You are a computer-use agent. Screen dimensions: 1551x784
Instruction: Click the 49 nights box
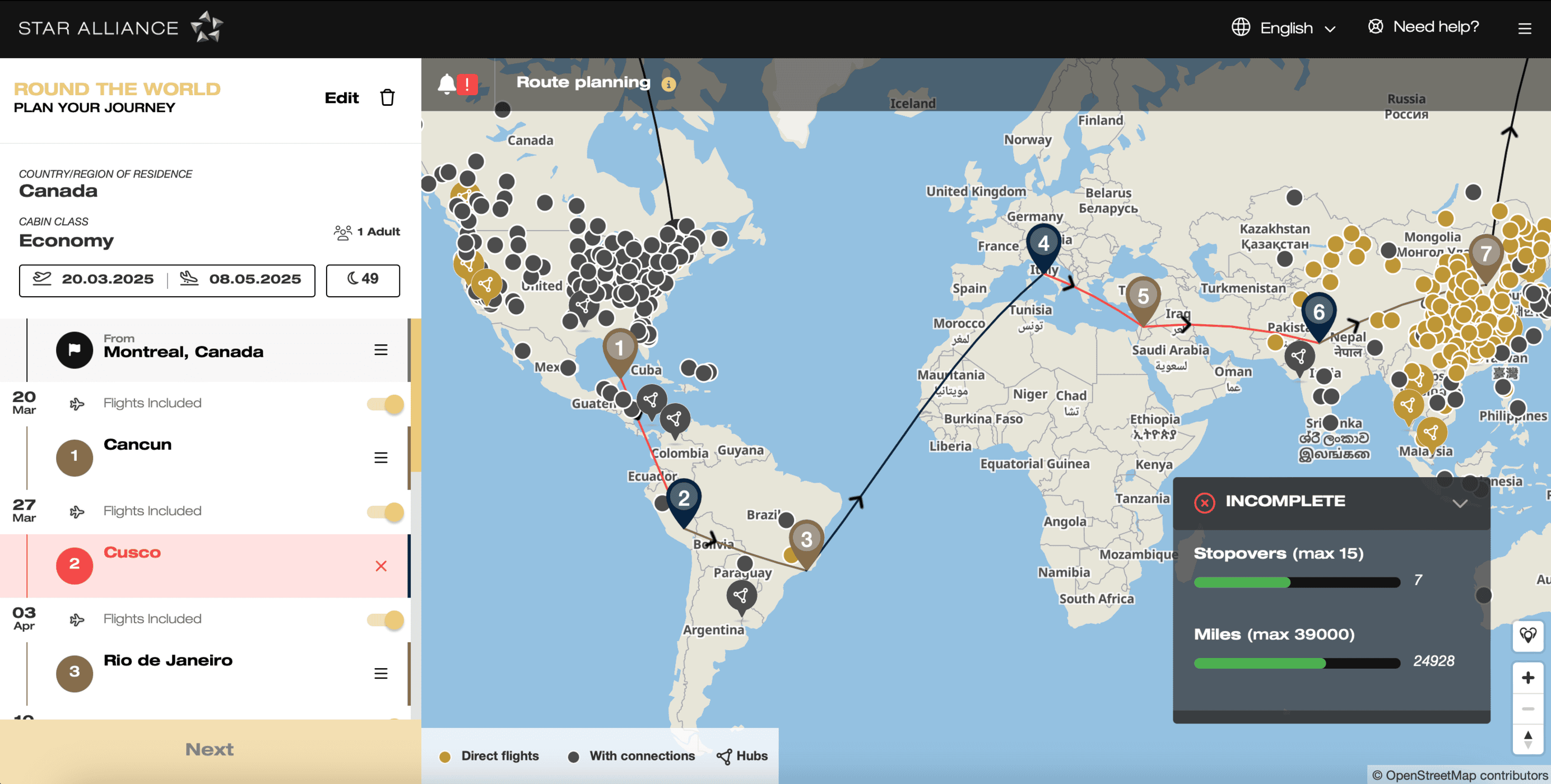(x=363, y=281)
